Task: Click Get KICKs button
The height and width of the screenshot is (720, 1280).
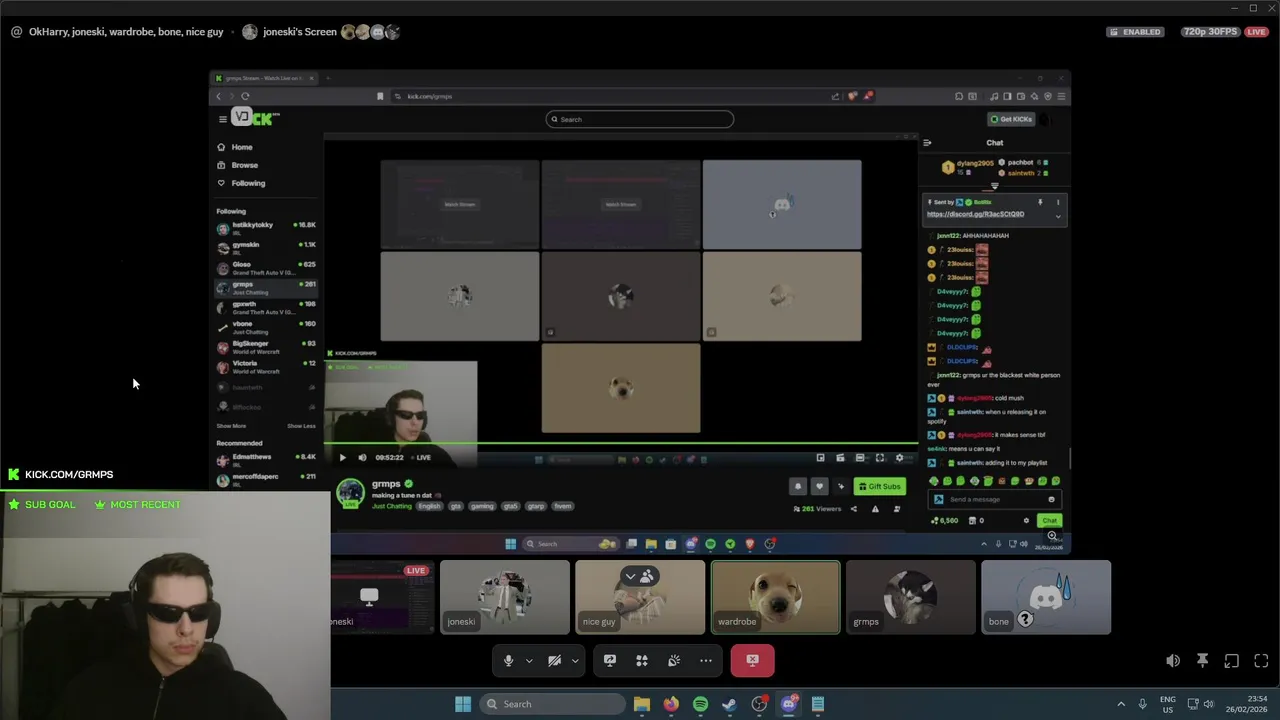Action: (1011, 119)
